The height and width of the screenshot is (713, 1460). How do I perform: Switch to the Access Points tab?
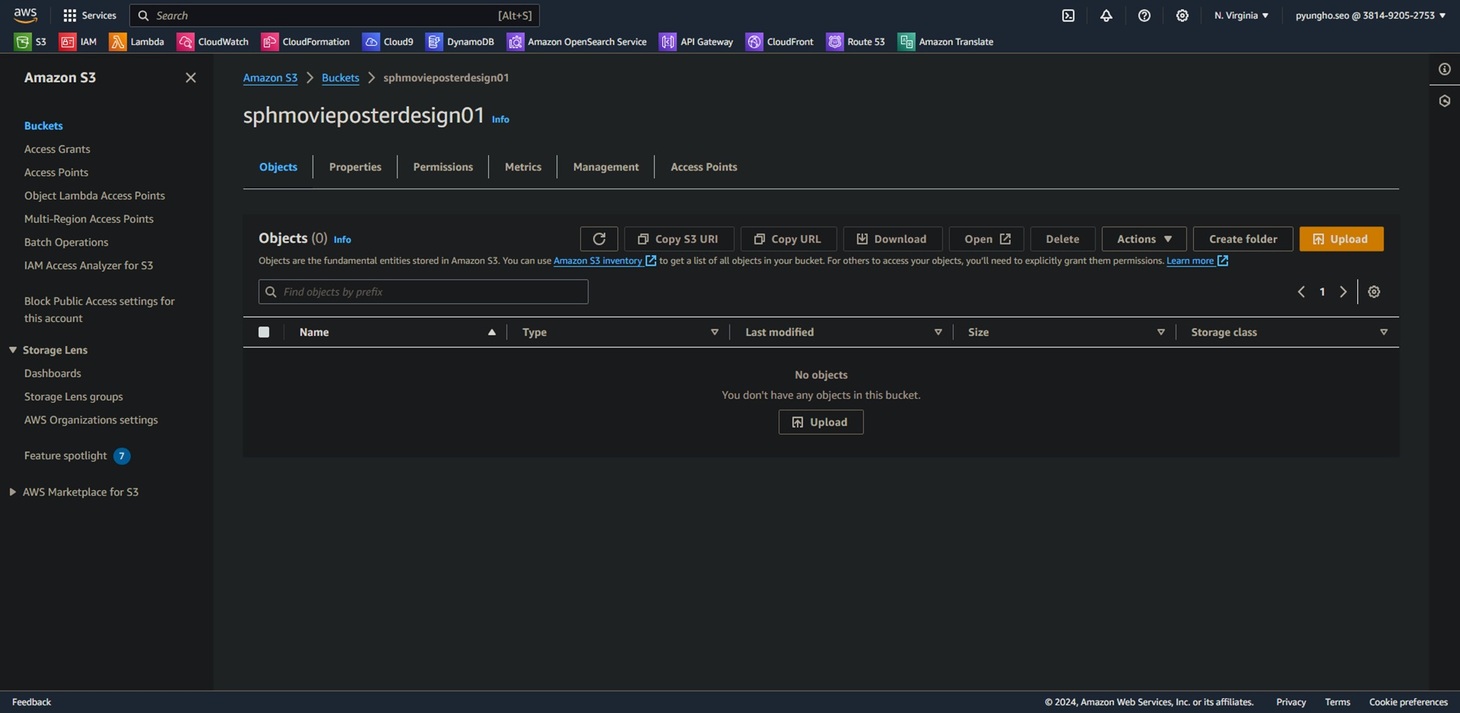(x=704, y=167)
